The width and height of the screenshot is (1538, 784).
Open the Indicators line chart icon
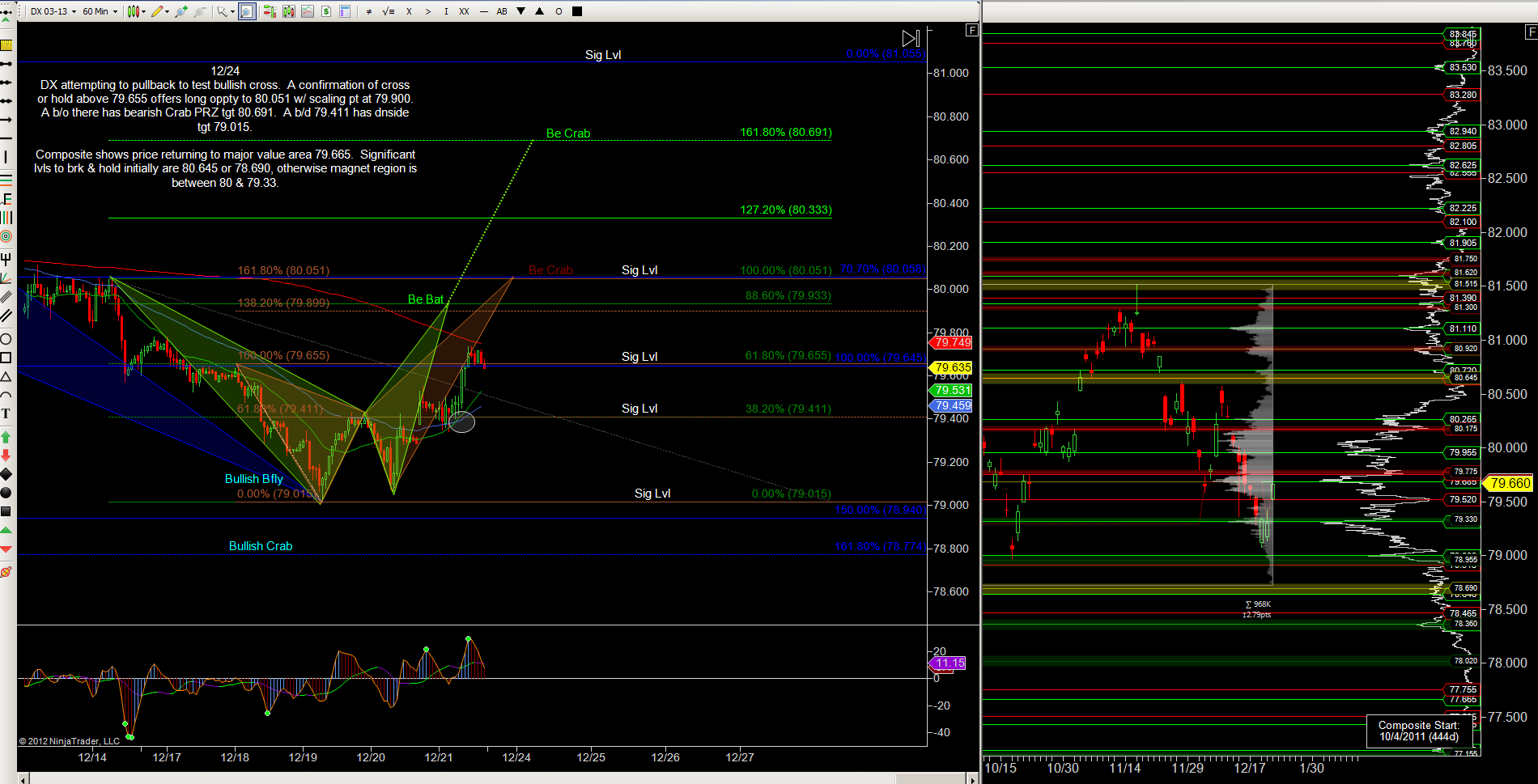click(308, 11)
